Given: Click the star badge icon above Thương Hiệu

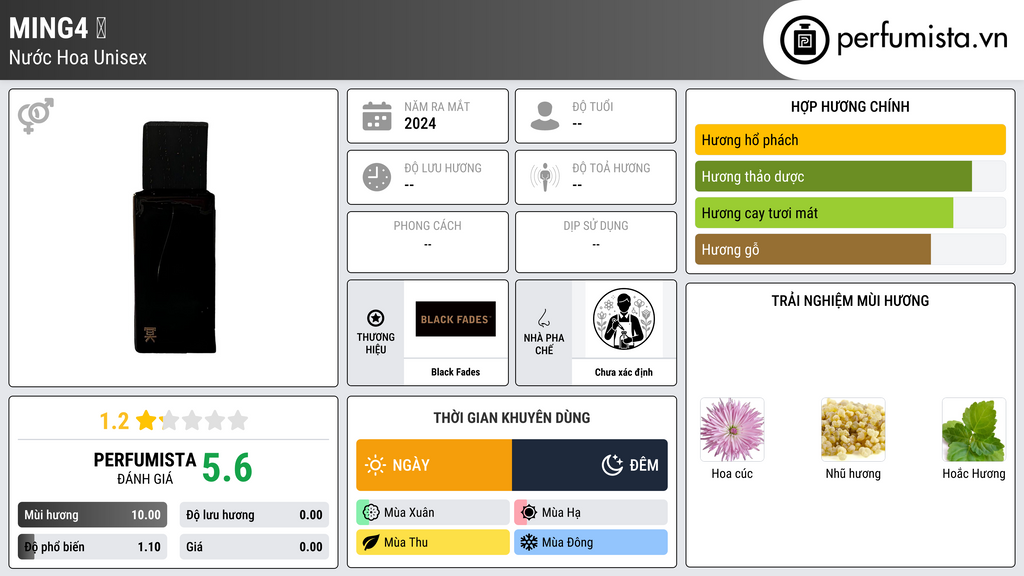Looking at the screenshot, I should pyautogui.click(x=376, y=318).
